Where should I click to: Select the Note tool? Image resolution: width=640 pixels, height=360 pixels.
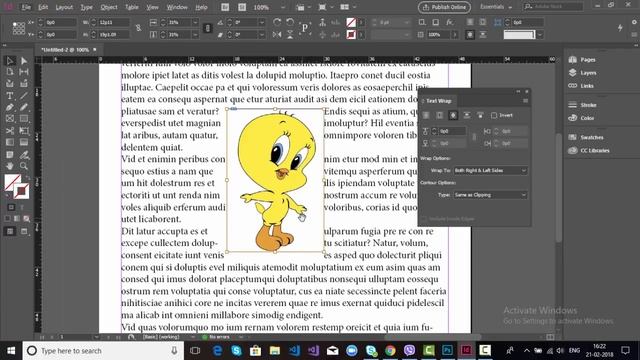10,155
